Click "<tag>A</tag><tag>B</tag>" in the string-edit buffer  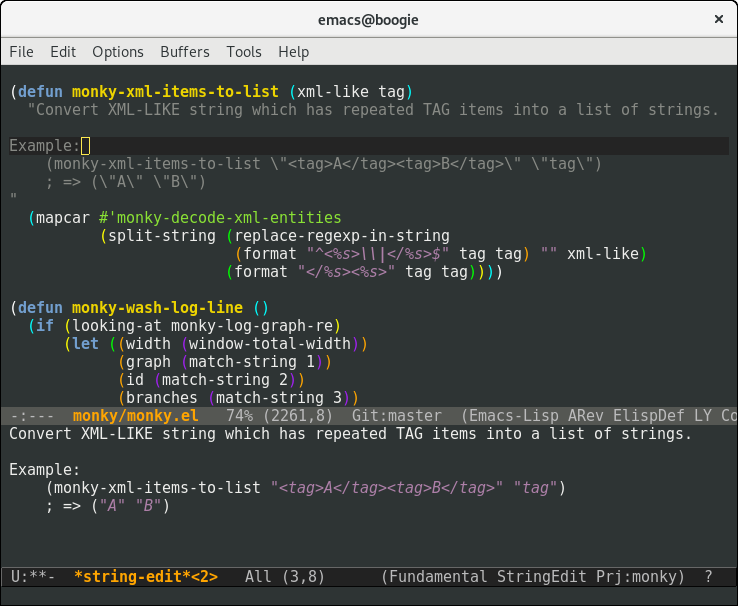click(x=387, y=488)
